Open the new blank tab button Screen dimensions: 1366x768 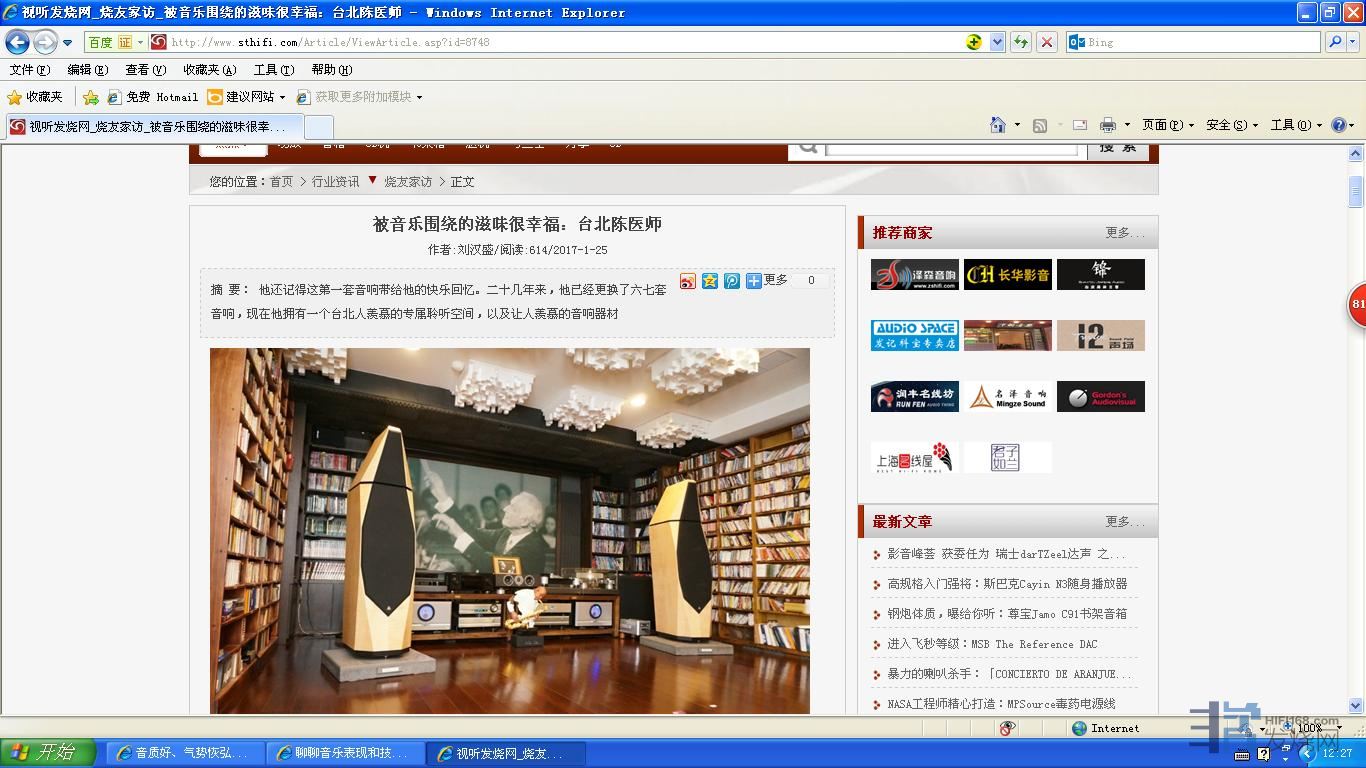coord(318,127)
